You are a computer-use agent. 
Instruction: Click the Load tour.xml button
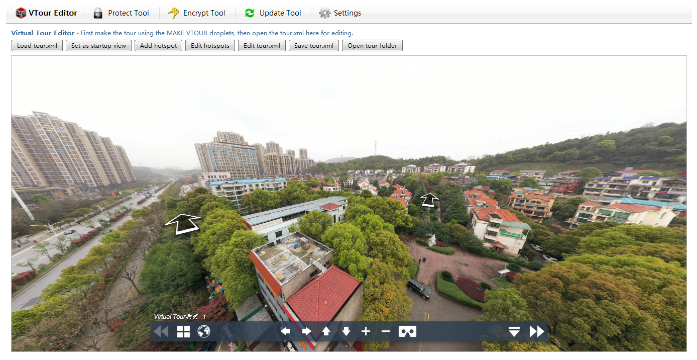tap(37, 46)
